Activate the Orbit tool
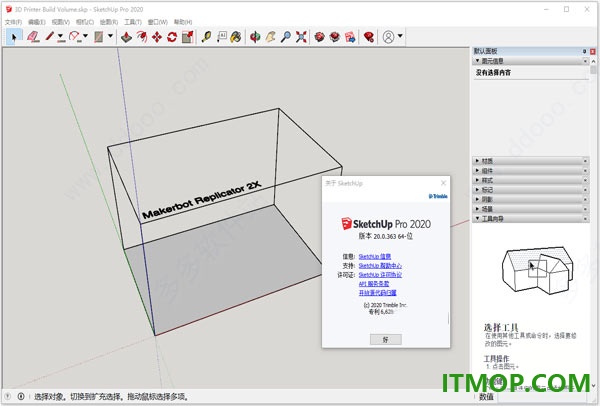The width and height of the screenshot is (600, 406). pyautogui.click(x=255, y=37)
